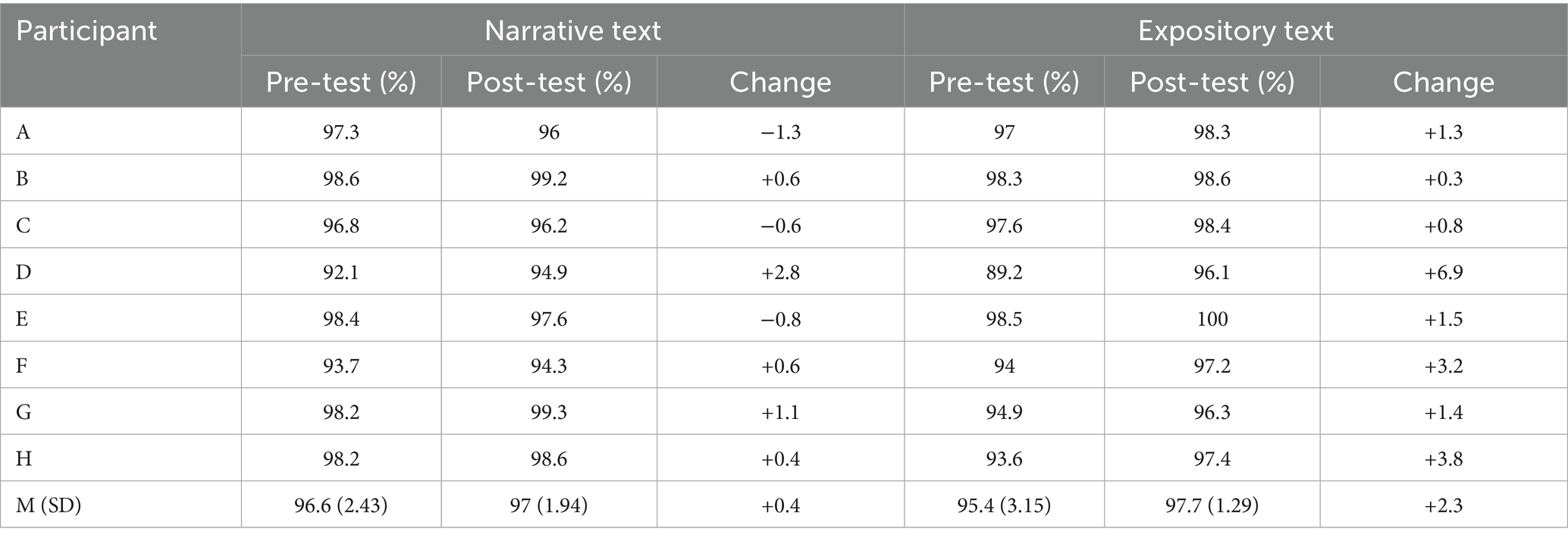Select Narrative Pre-test (%) column header
The width and height of the screenshot is (1568, 541).
(x=340, y=82)
